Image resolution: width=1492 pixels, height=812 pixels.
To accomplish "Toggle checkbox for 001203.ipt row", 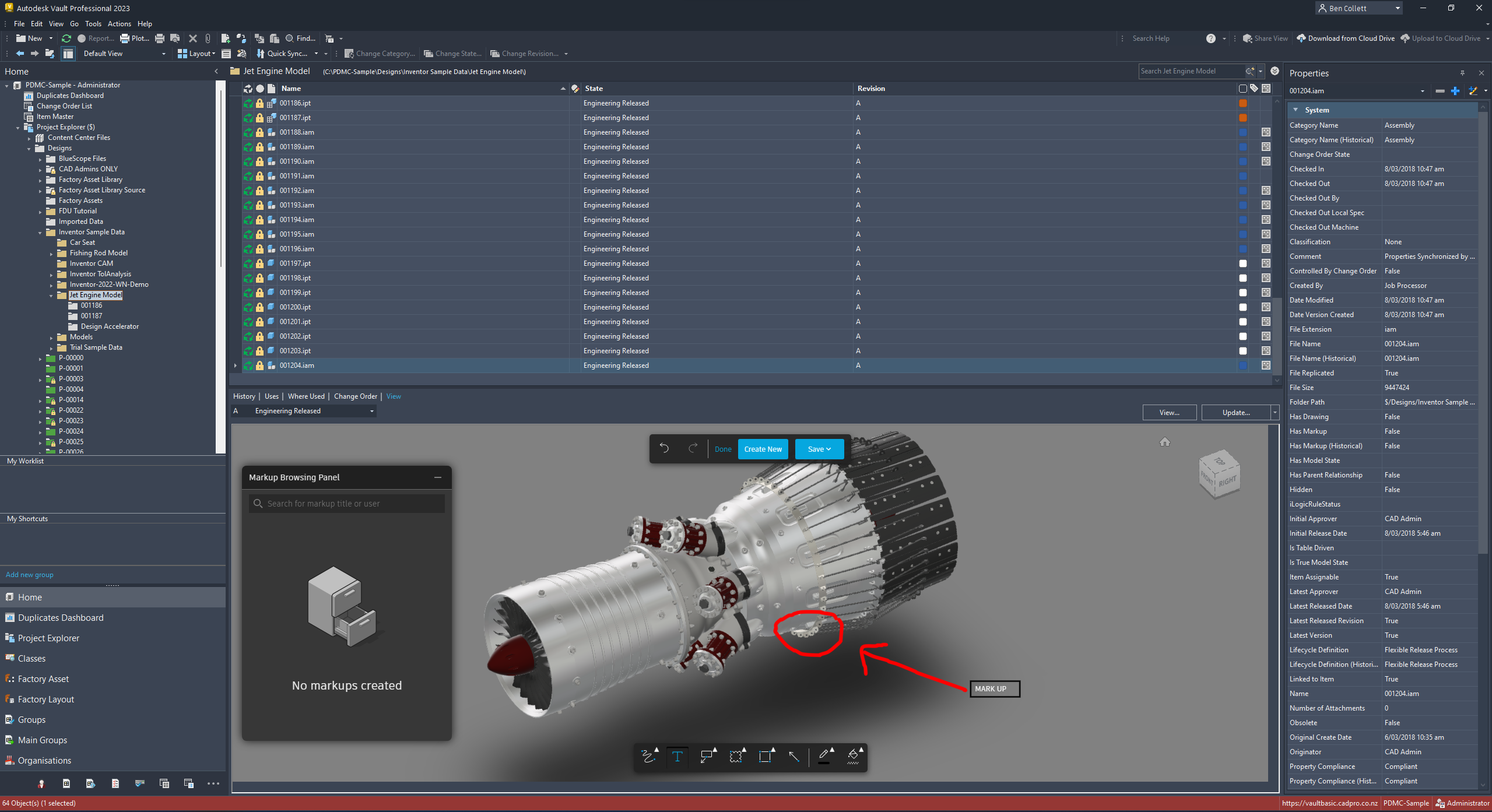I will click(1243, 351).
